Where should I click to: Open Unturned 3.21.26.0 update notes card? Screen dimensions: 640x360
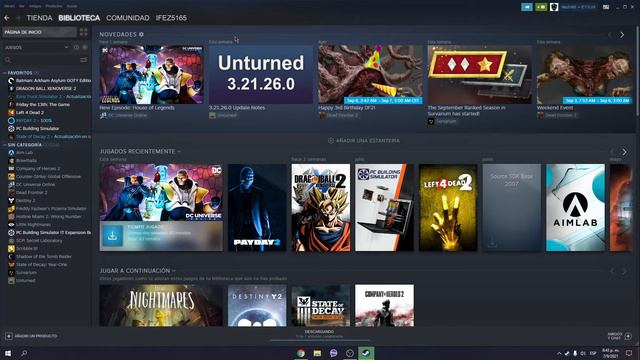tap(261, 74)
